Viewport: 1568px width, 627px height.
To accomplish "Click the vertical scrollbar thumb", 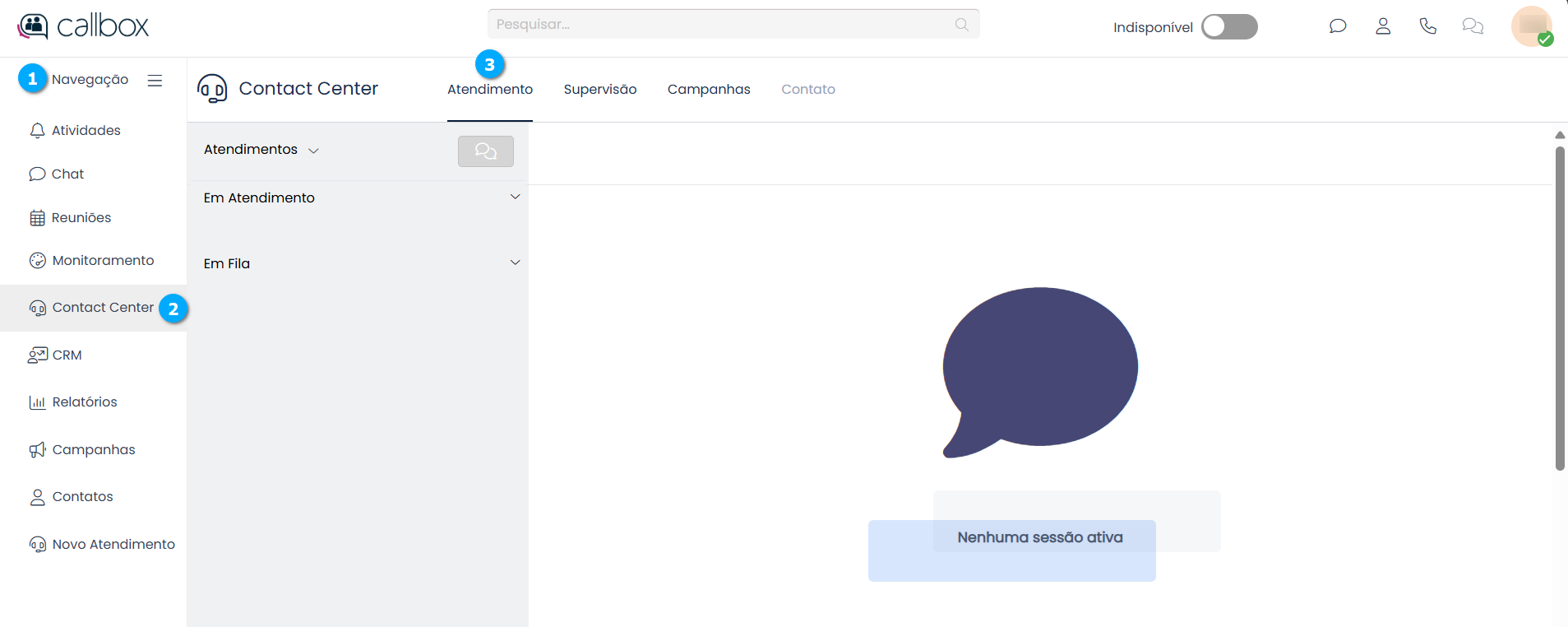I will tap(1559, 309).
